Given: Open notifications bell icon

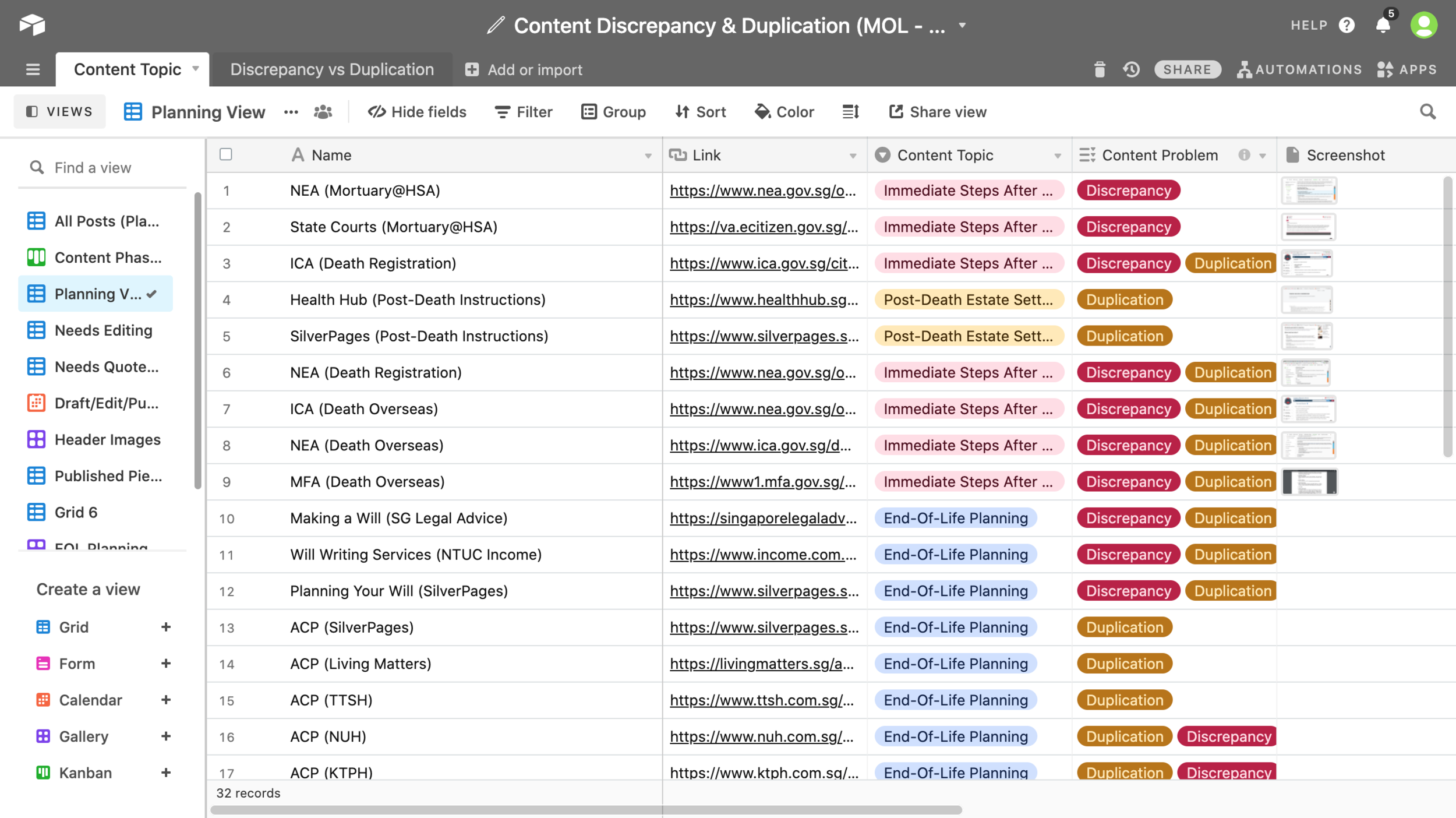Looking at the screenshot, I should 1383,25.
